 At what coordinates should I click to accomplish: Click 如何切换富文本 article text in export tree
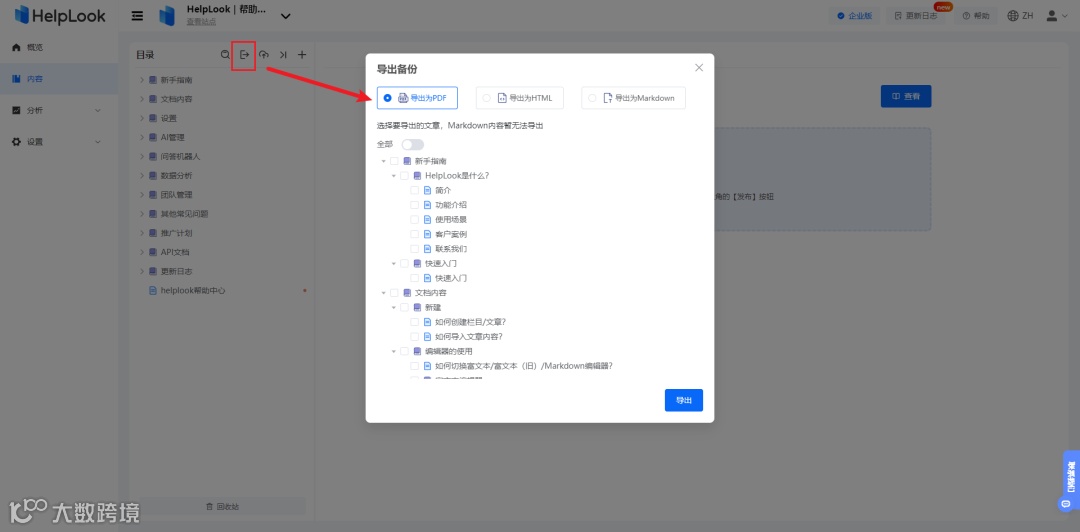(x=524, y=366)
